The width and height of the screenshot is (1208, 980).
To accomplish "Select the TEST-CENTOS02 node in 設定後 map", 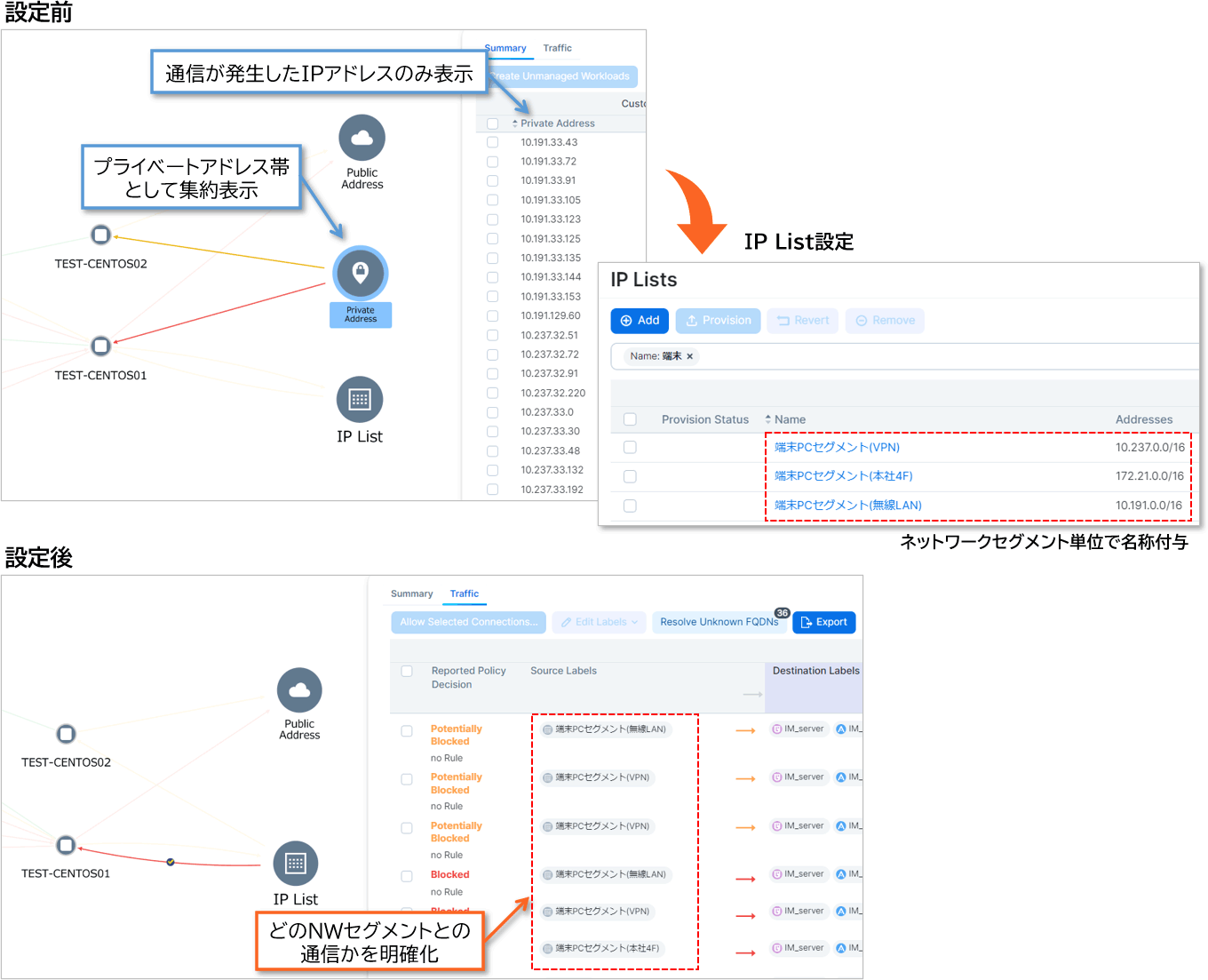I will point(66,734).
